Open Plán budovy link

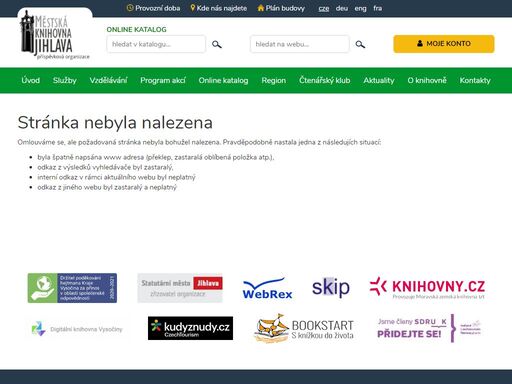pos(281,8)
